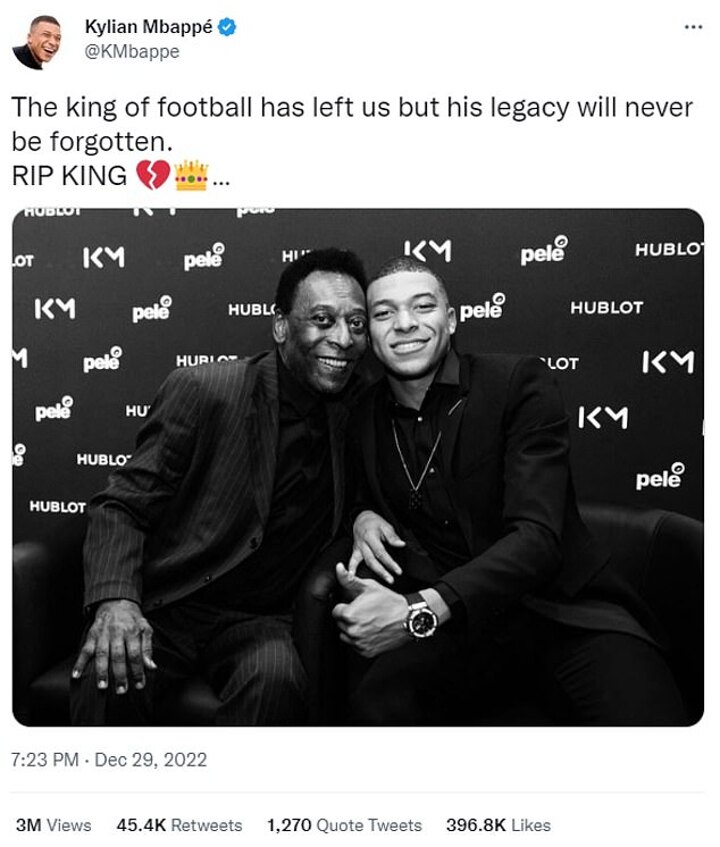Click the Dec 29, 2022 date

(x=151, y=760)
